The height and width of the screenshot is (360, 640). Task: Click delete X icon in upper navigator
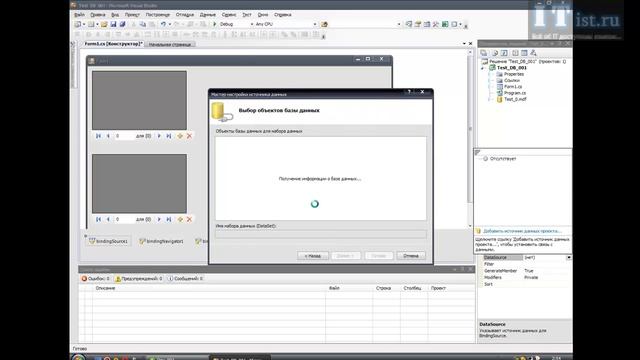tap(189, 136)
